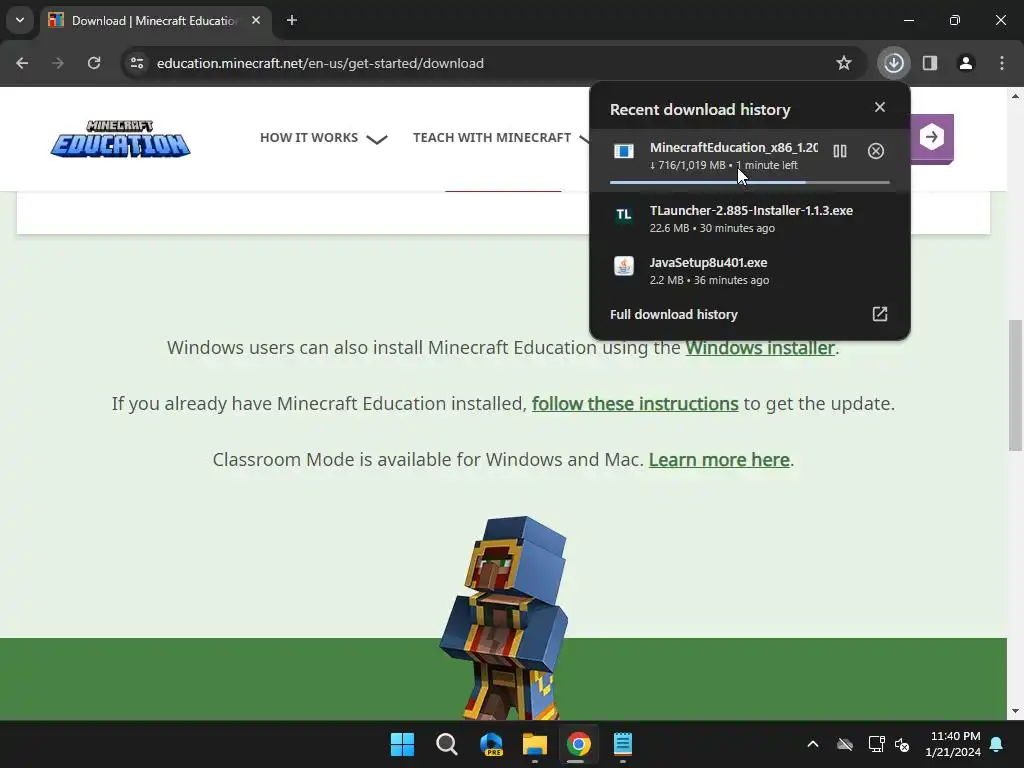Click the MinecraftEducation file icon in downloads
The height and width of the screenshot is (768, 1024).
coord(624,152)
